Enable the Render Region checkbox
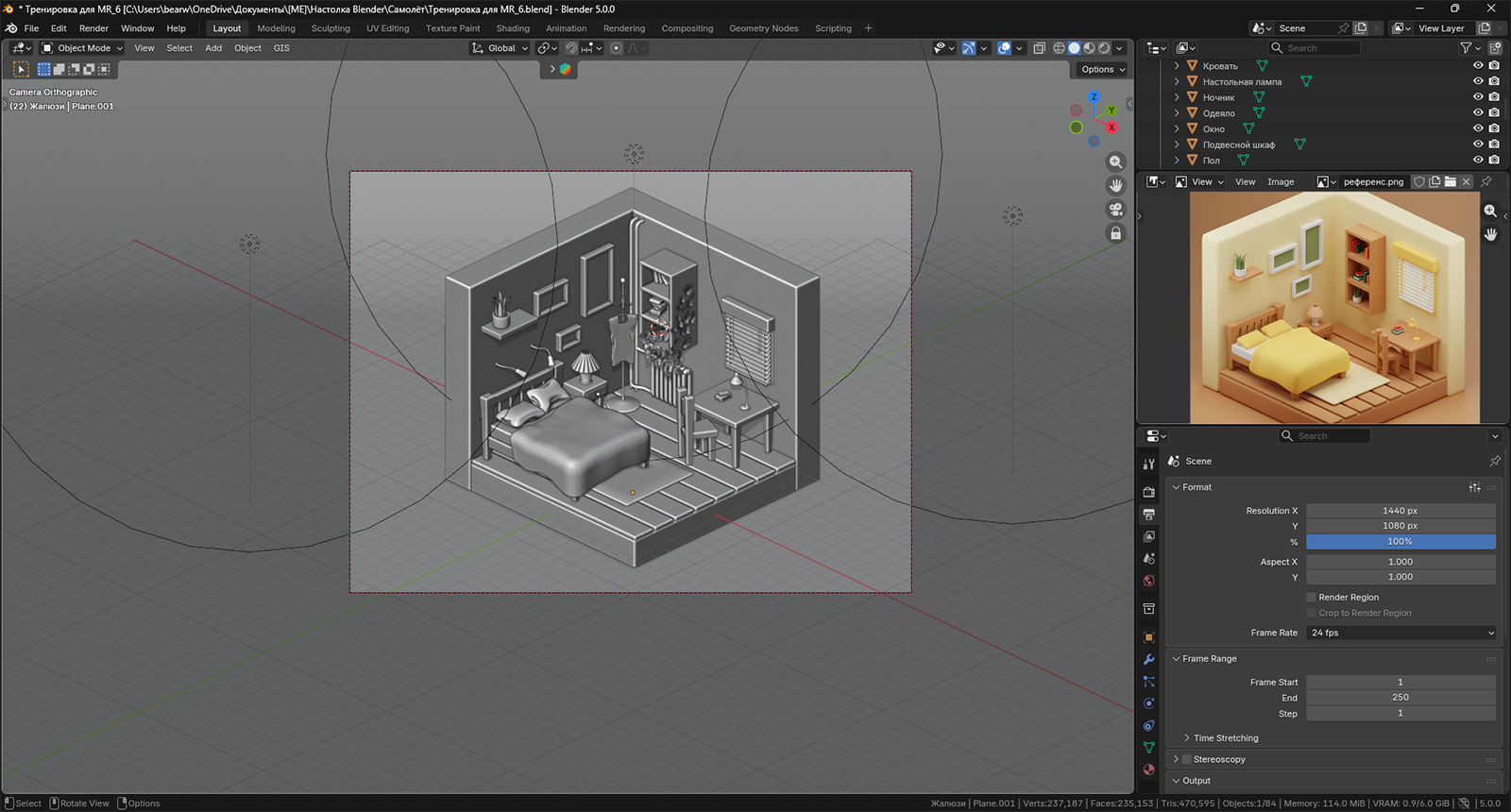The width and height of the screenshot is (1511, 812). tap(1311, 598)
